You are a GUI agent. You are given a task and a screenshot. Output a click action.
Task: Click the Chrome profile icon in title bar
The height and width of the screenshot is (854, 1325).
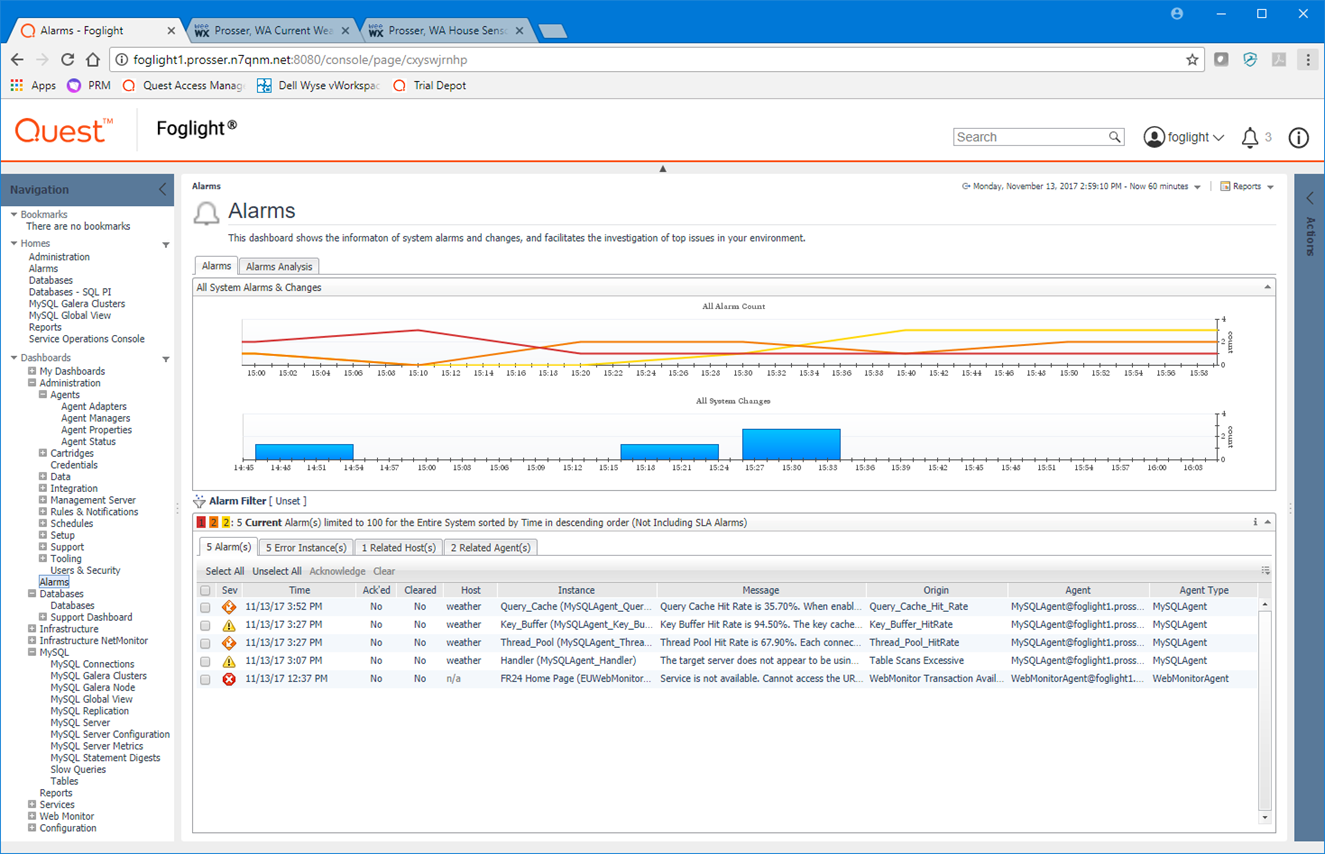1177,14
